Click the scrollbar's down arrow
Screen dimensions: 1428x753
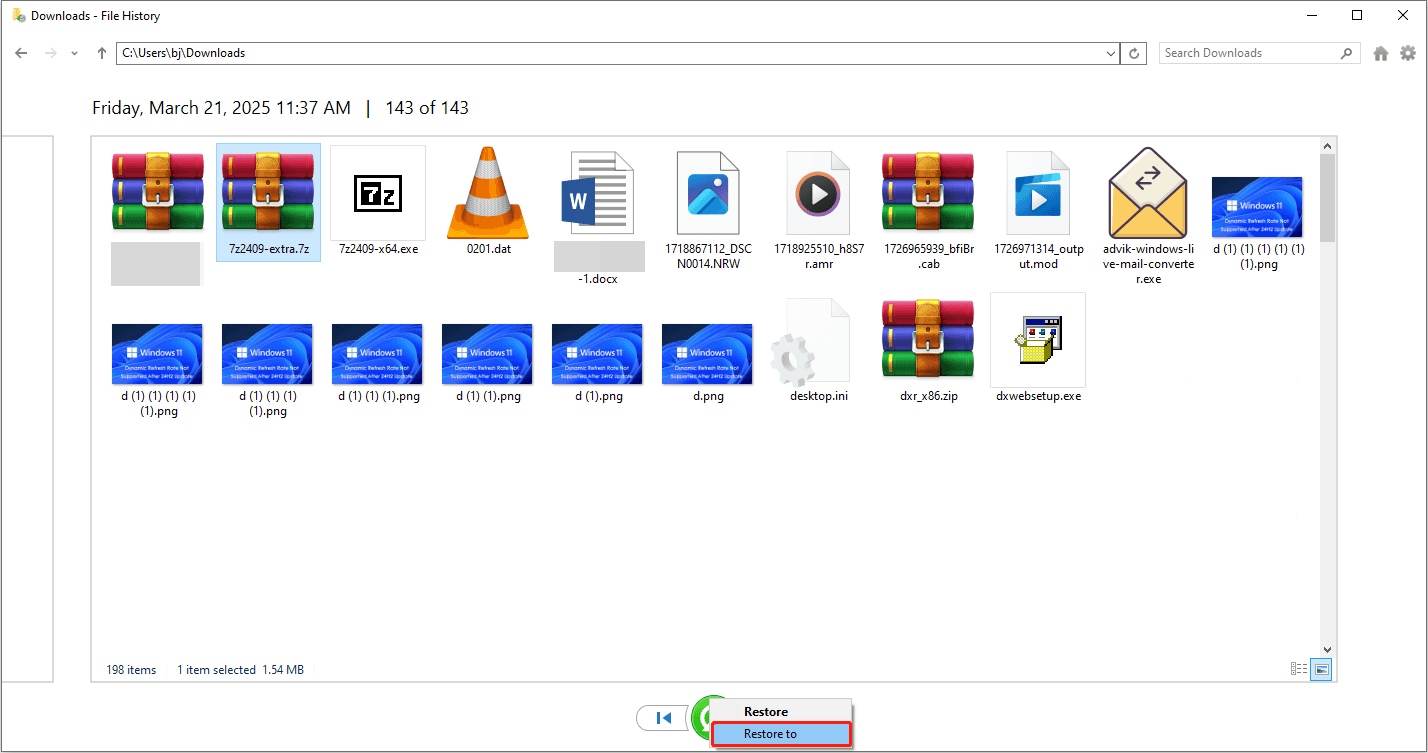(x=1327, y=649)
